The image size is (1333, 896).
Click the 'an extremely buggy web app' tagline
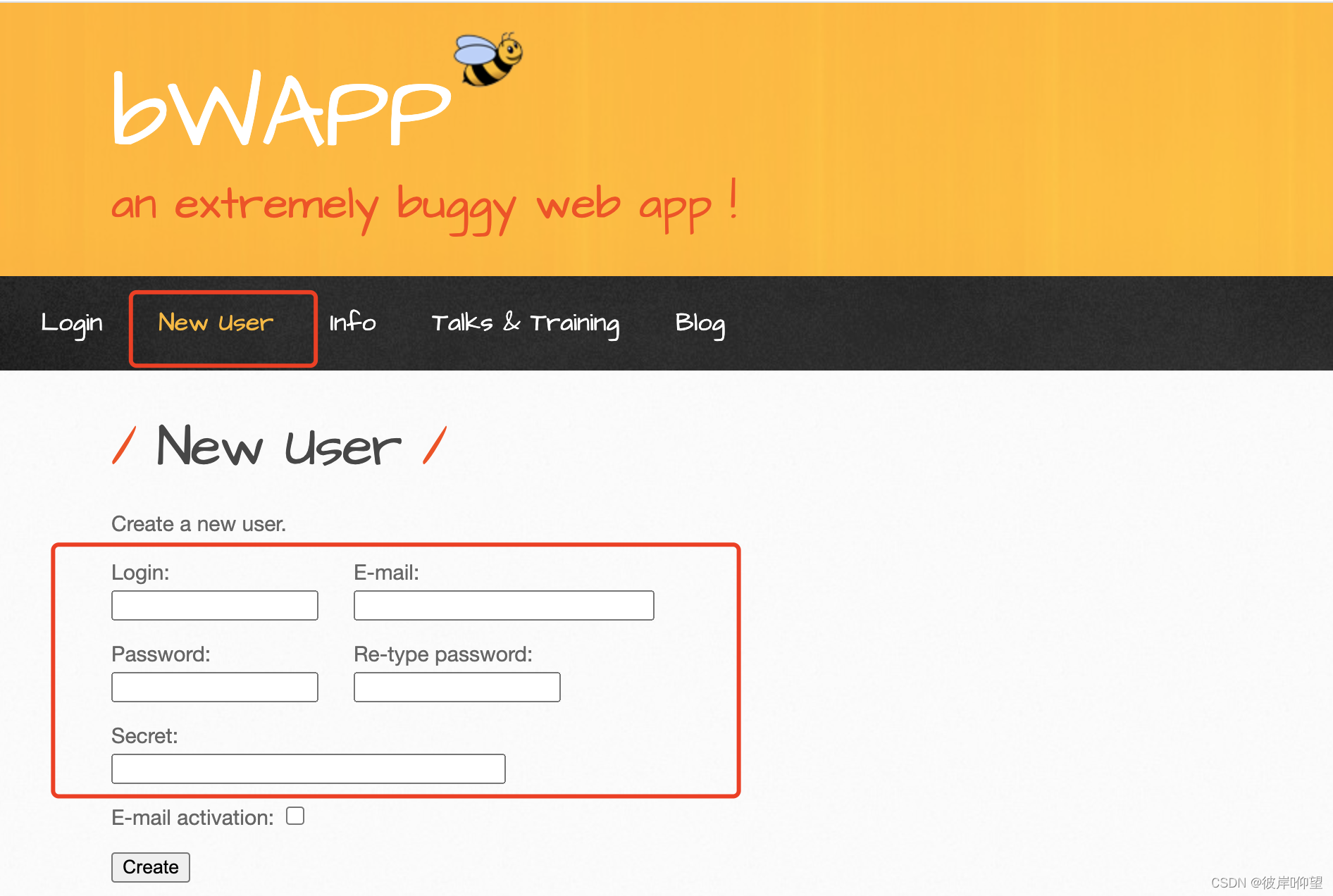pos(423,206)
